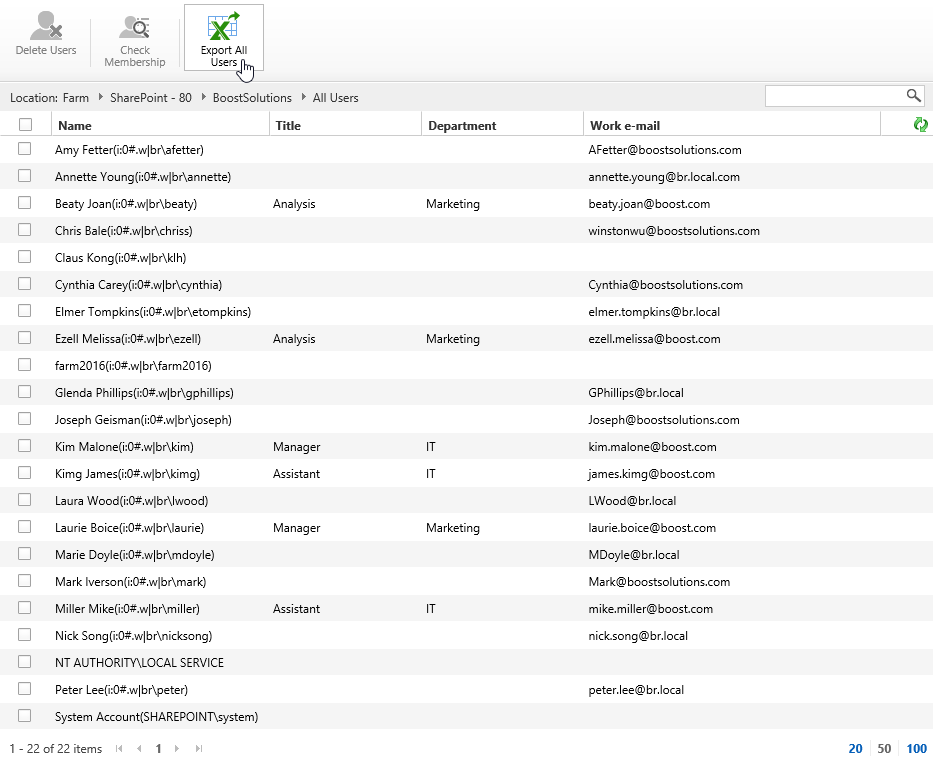Viewport: 933px width, 768px height.
Task: Click the user search input field
Action: (x=834, y=96)
